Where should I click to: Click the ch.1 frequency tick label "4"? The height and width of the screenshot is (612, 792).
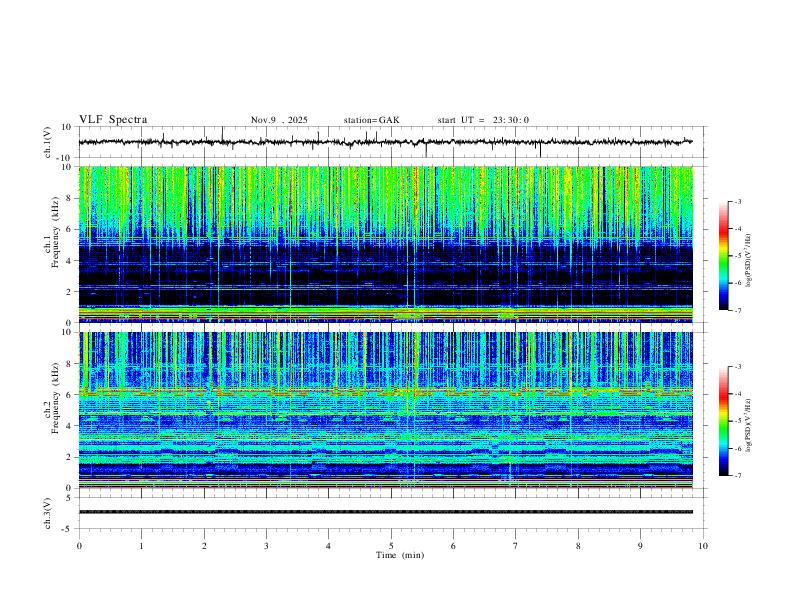(x=70, y=261)
